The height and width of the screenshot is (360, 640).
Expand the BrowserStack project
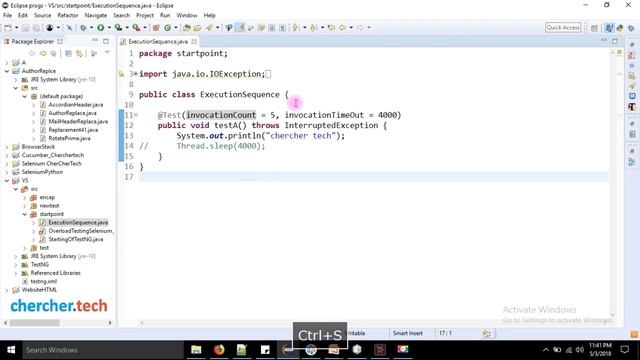7,147
